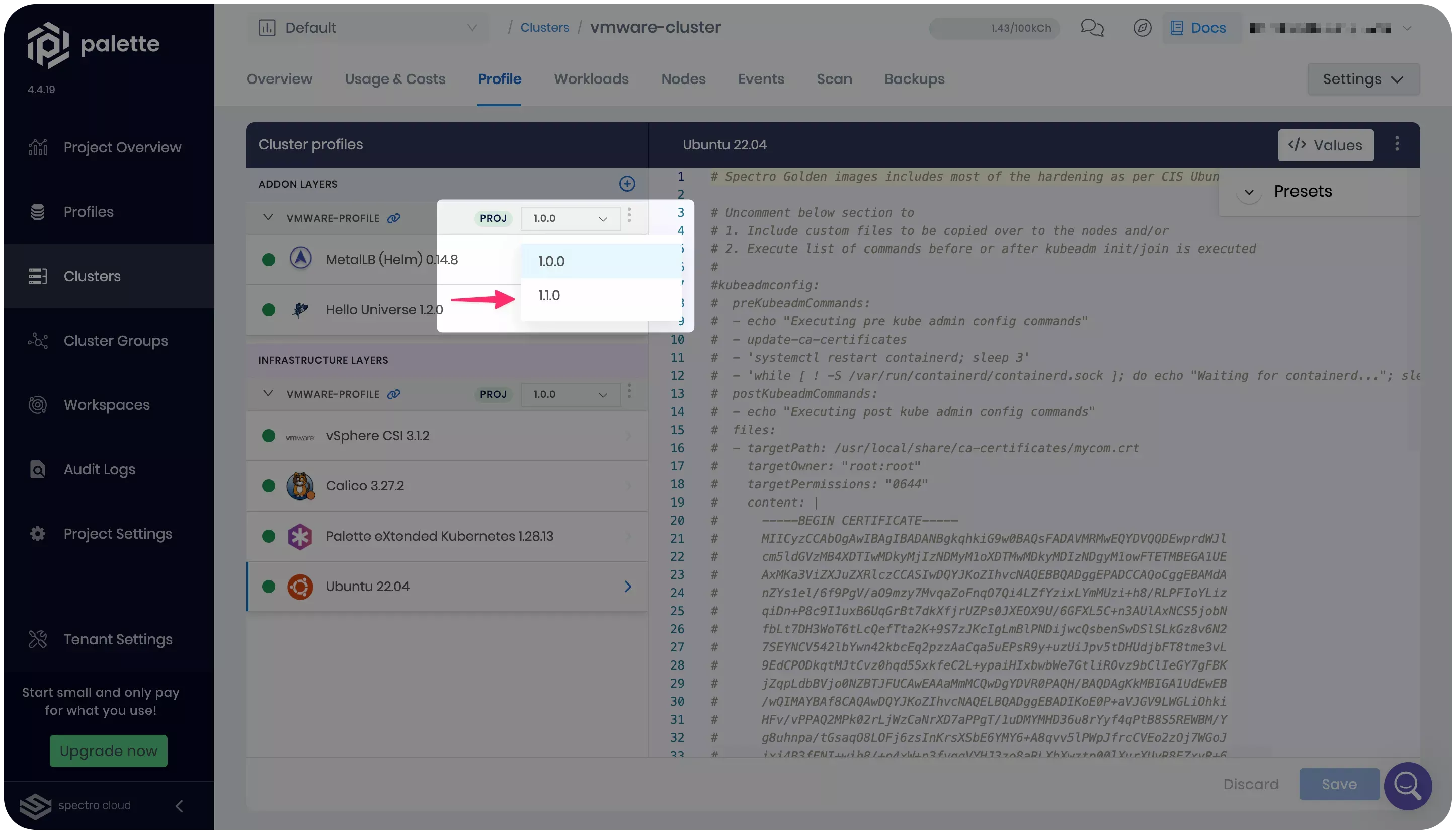
Task: Open the Scan tab
Action: (834, 79)
